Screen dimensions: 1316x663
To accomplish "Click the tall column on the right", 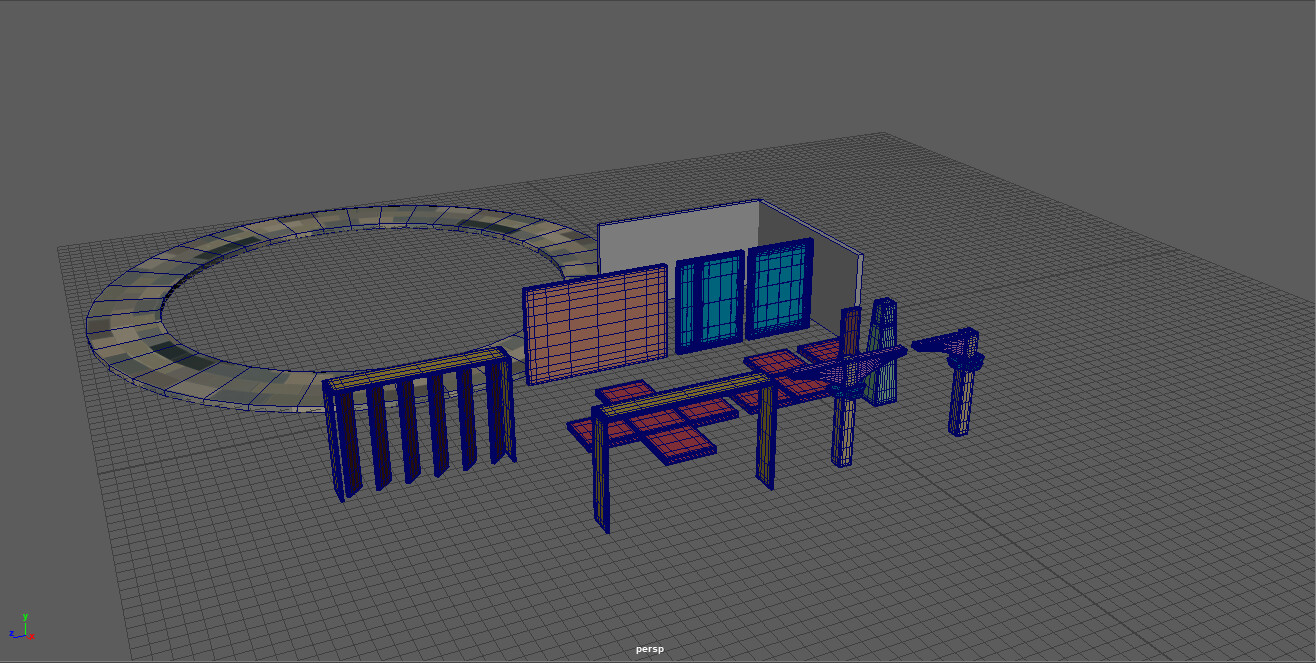I will [x=963, y=400].
